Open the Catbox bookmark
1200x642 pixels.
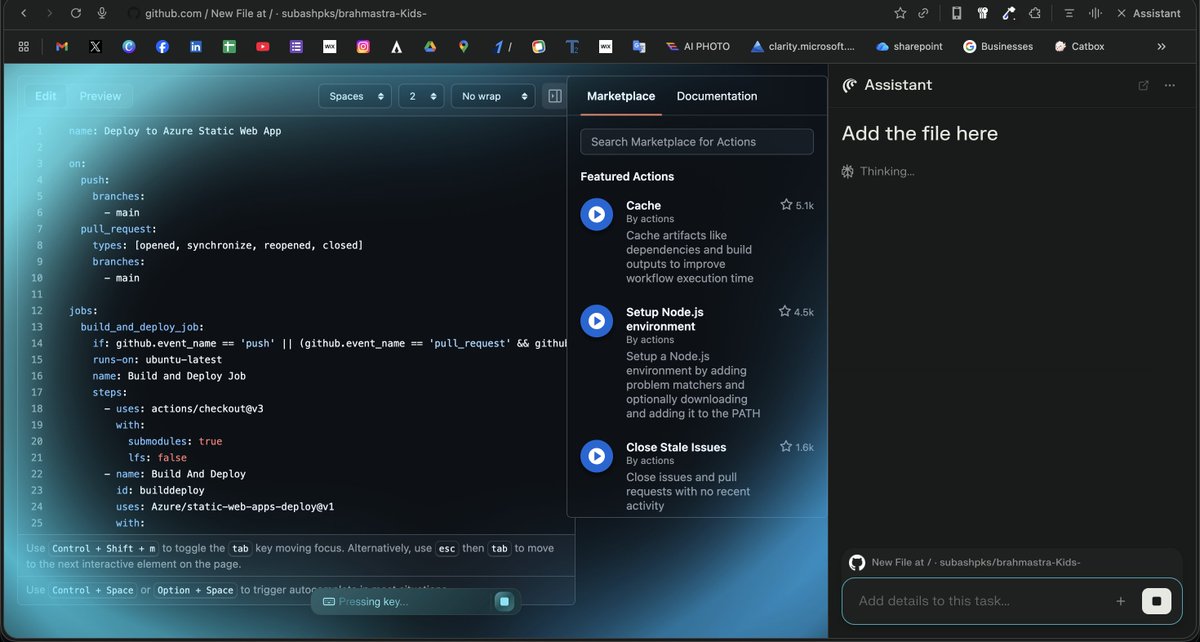click(x=1079, y=46)
